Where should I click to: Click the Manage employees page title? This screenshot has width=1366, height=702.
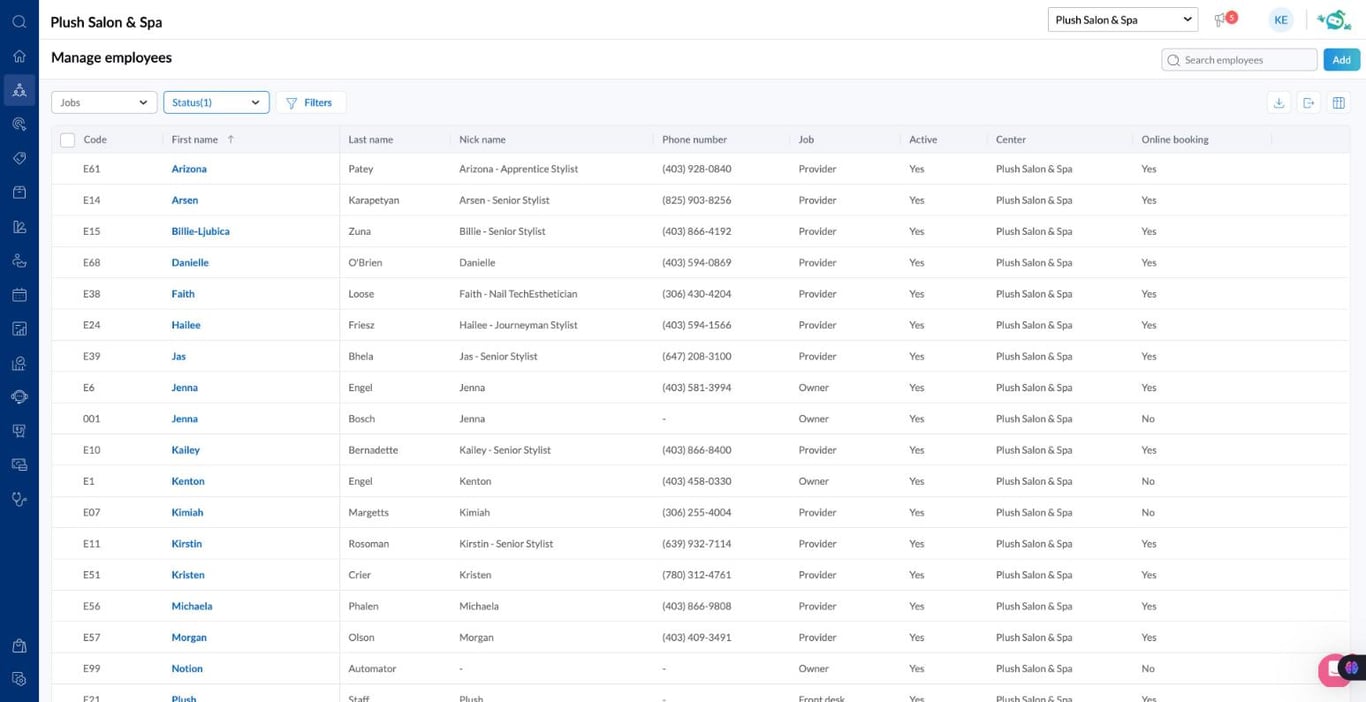pyautogui.click(x=111, y=58)
